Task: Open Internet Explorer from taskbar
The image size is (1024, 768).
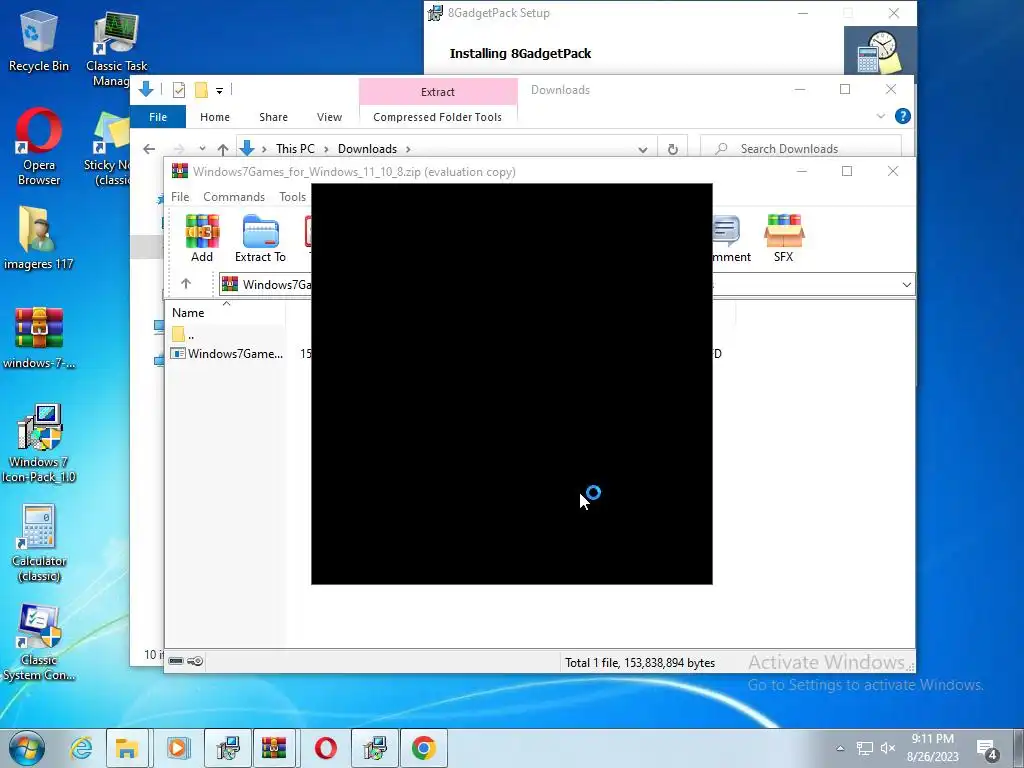Action: 81,748
